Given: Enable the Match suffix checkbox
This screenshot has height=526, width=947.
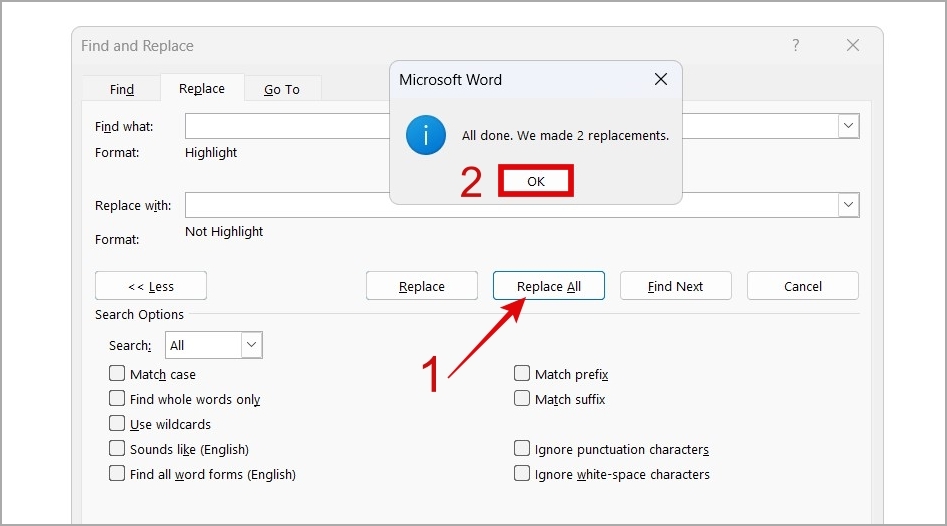Looking at the screenshot, I should (522, 398).
